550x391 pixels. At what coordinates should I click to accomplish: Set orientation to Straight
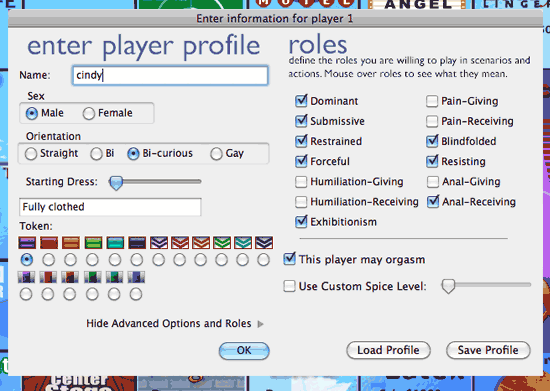coord(31,154)
